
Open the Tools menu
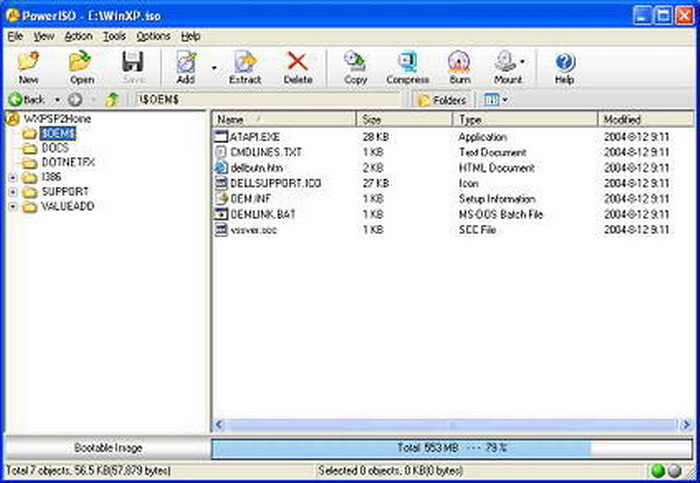click(x=114, y=36)
